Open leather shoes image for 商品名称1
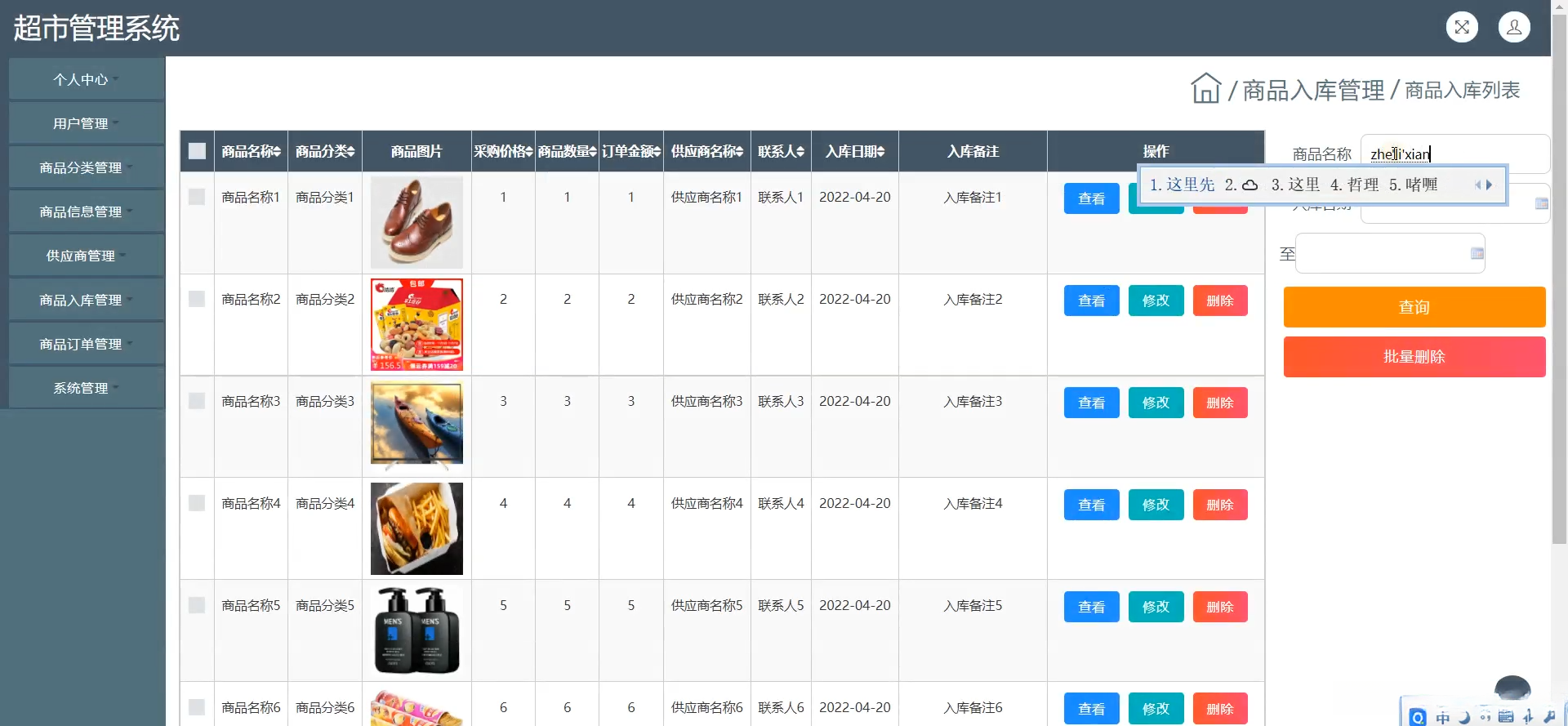 (416, 222)
